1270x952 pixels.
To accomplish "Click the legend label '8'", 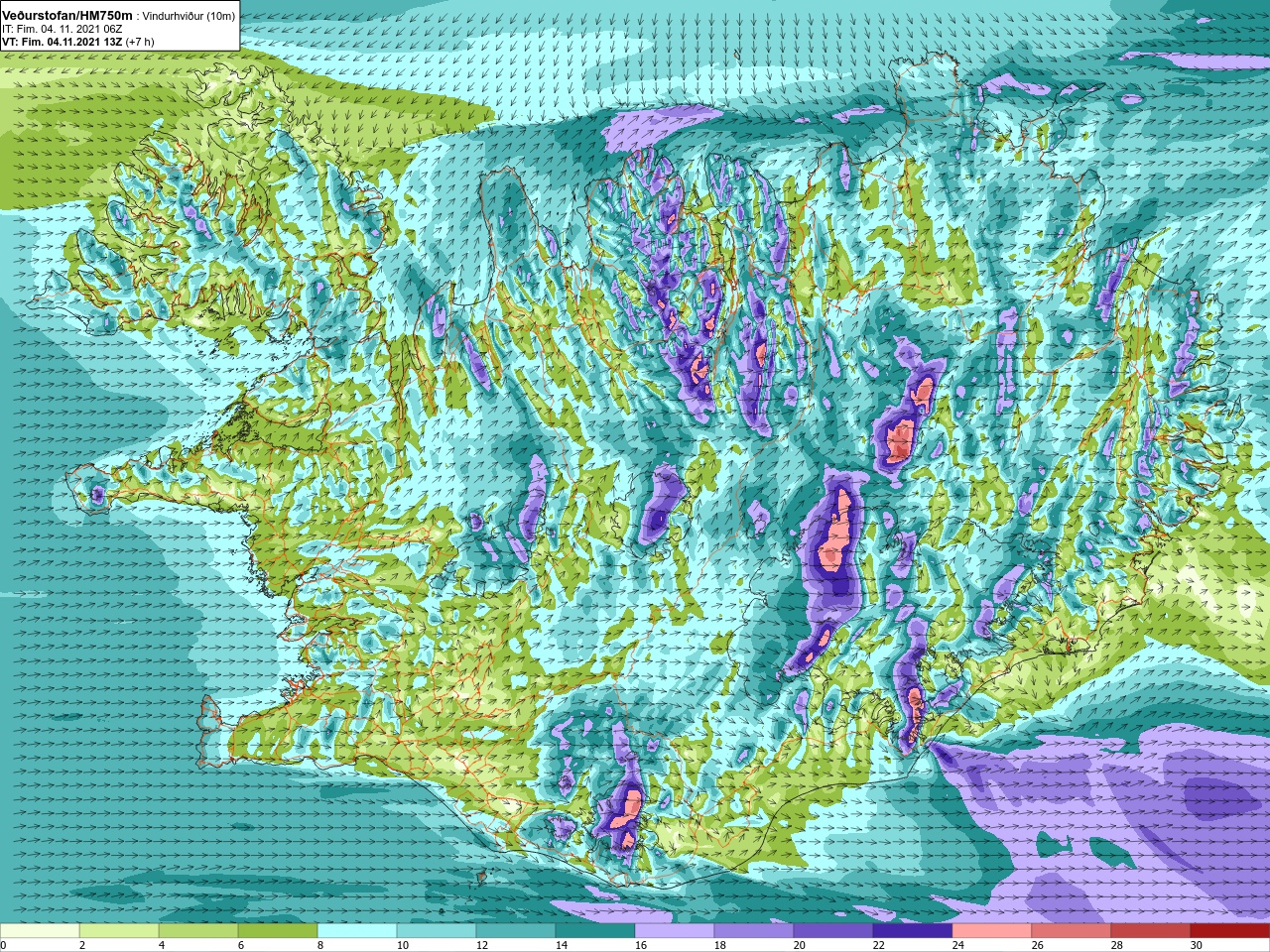I will point(320,945).
